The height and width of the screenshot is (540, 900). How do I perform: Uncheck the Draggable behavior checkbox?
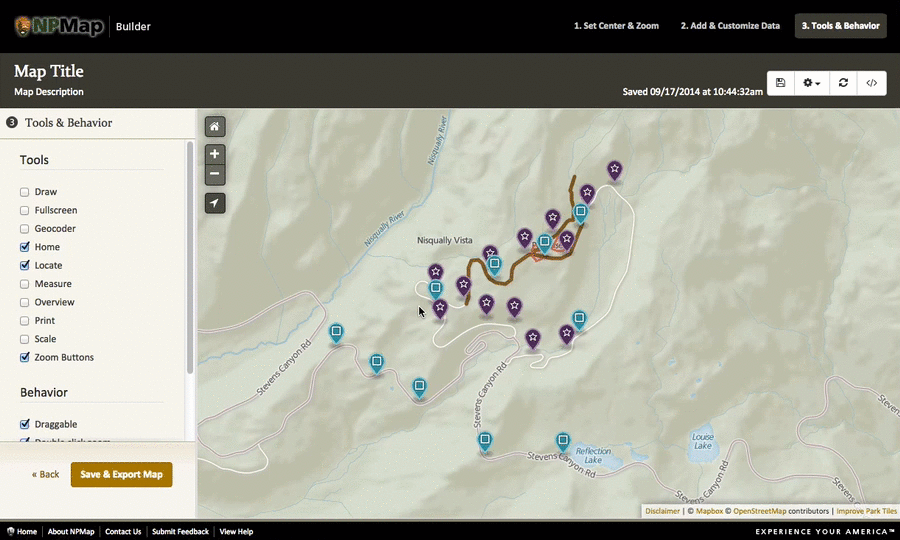click(25, 424)
